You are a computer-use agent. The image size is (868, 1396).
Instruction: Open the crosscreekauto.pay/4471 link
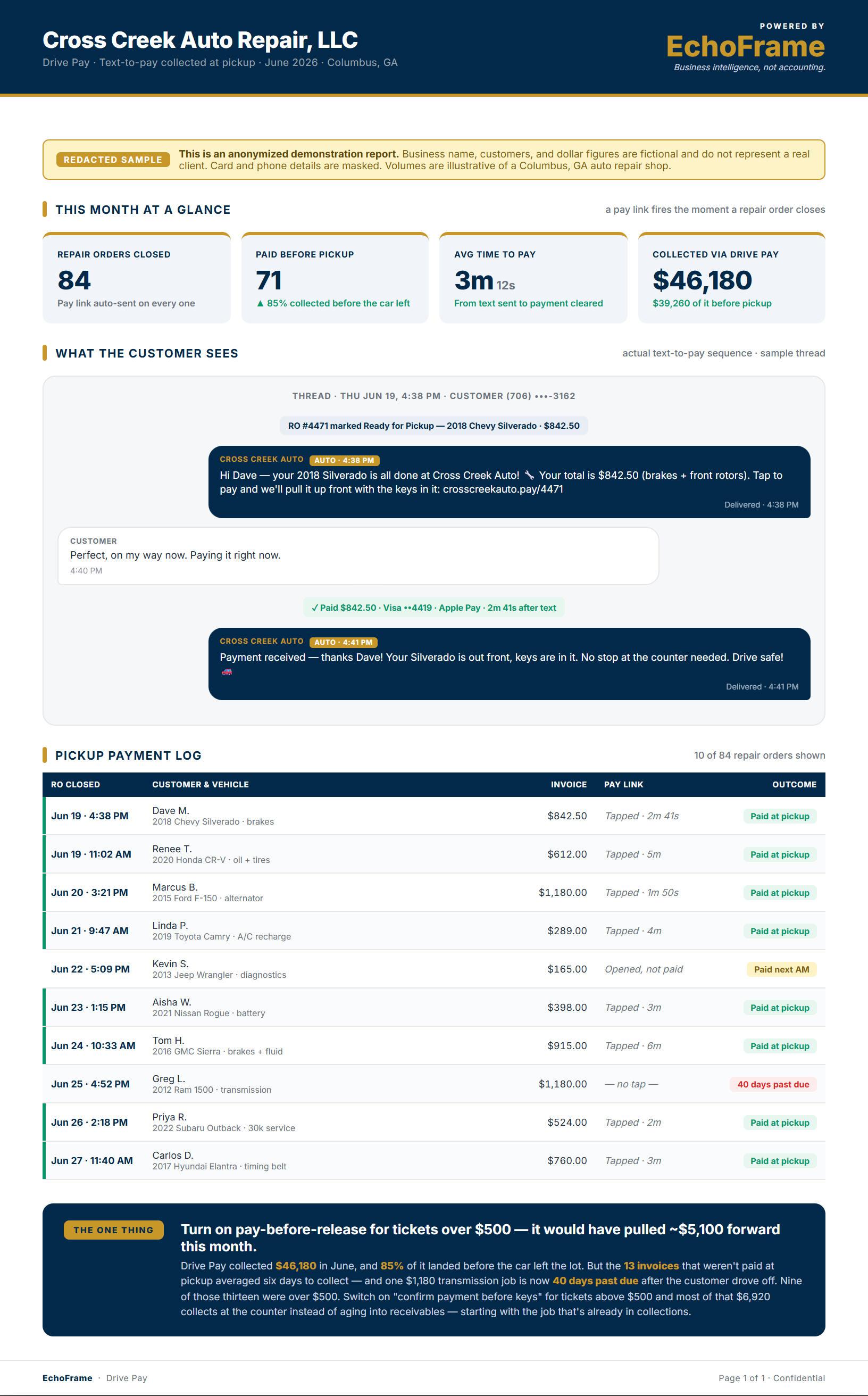pos(503,489)
